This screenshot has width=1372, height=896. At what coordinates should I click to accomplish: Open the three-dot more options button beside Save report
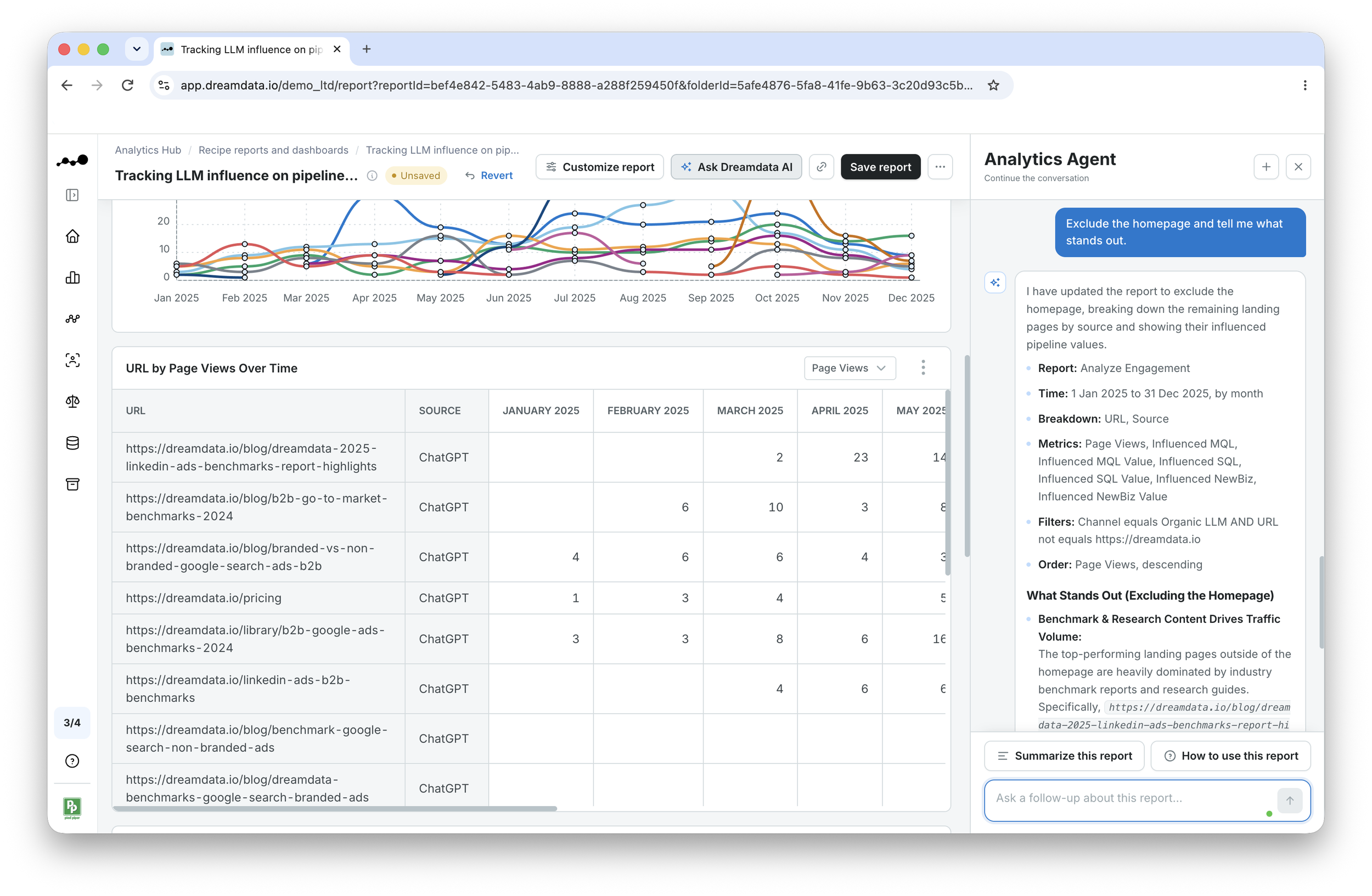(x=940, y=167)
